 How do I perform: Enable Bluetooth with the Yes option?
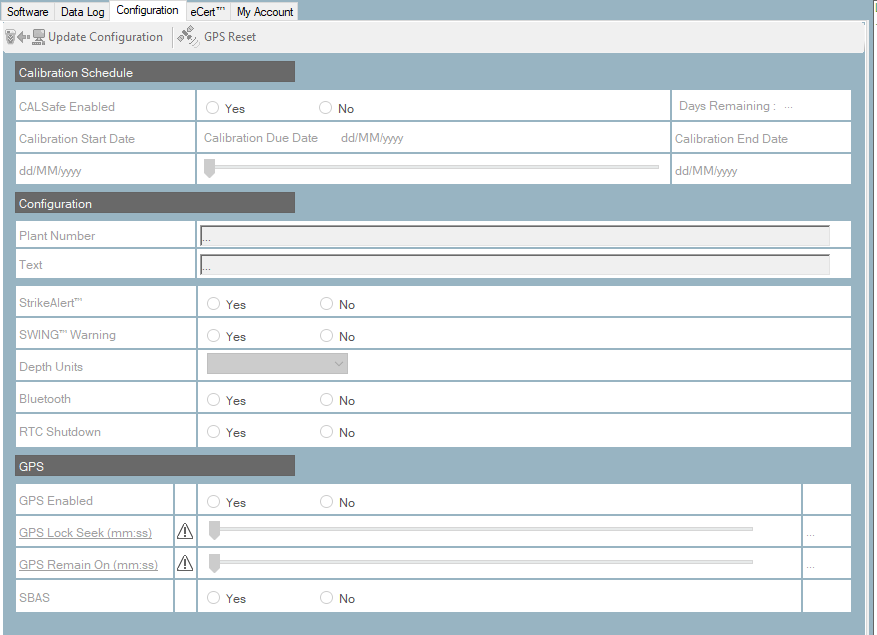click(x=211, y=399)
